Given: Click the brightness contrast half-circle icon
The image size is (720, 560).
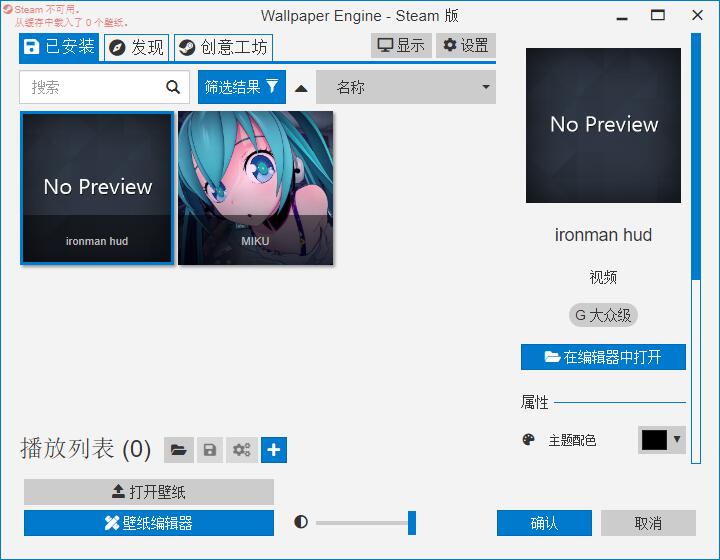Looking at the screenshot, I should click(x=301, y=522).
